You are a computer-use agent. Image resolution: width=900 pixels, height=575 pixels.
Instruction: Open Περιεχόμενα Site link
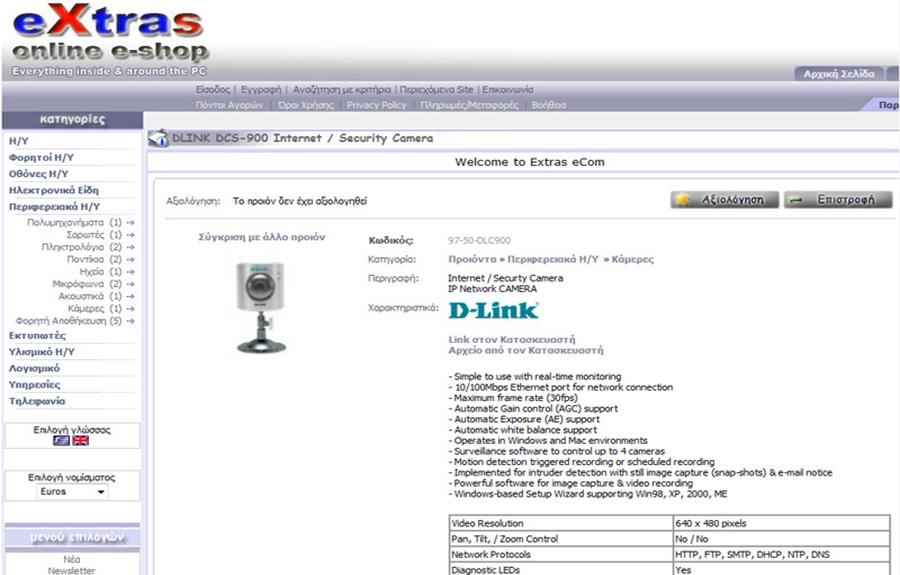pyautogui.click(x=436, y=90)
